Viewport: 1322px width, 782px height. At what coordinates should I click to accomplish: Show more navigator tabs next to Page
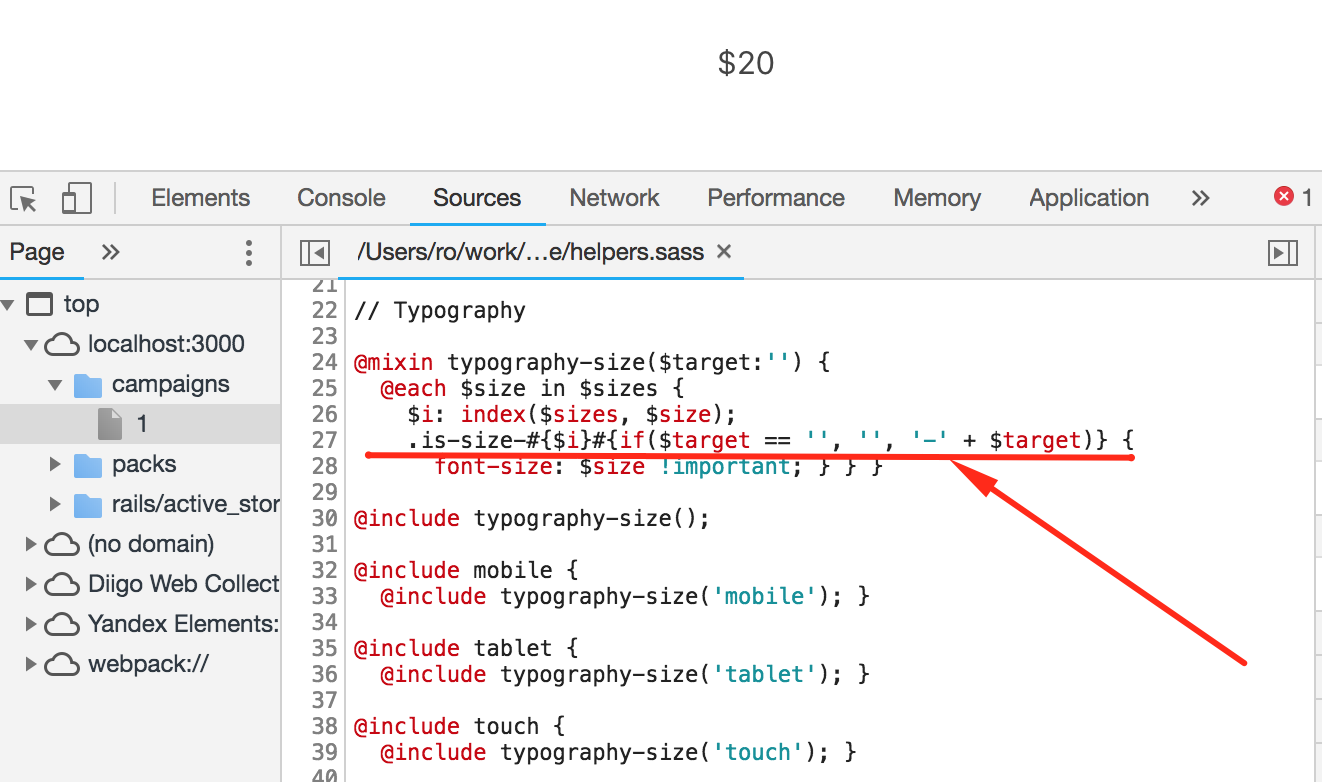(x=111, y=252)
